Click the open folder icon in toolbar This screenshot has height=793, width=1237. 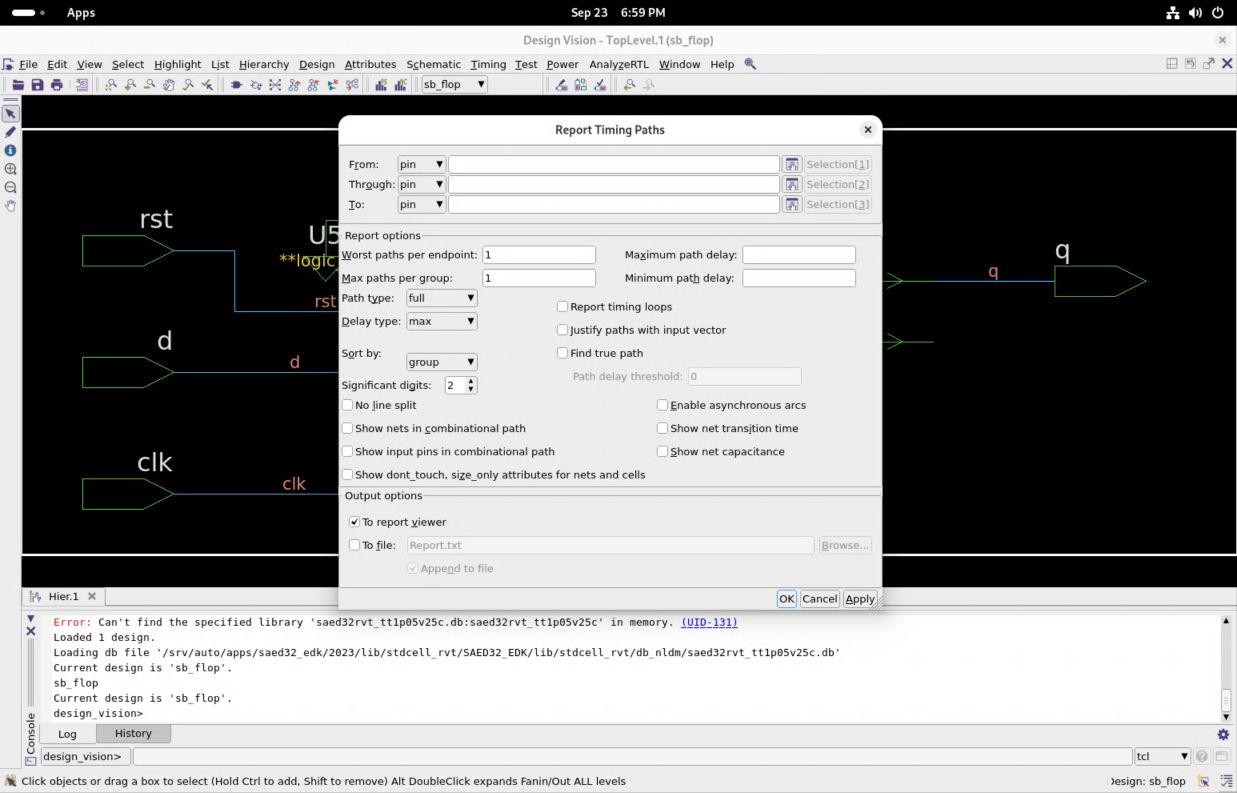click(x=18, y=85)
